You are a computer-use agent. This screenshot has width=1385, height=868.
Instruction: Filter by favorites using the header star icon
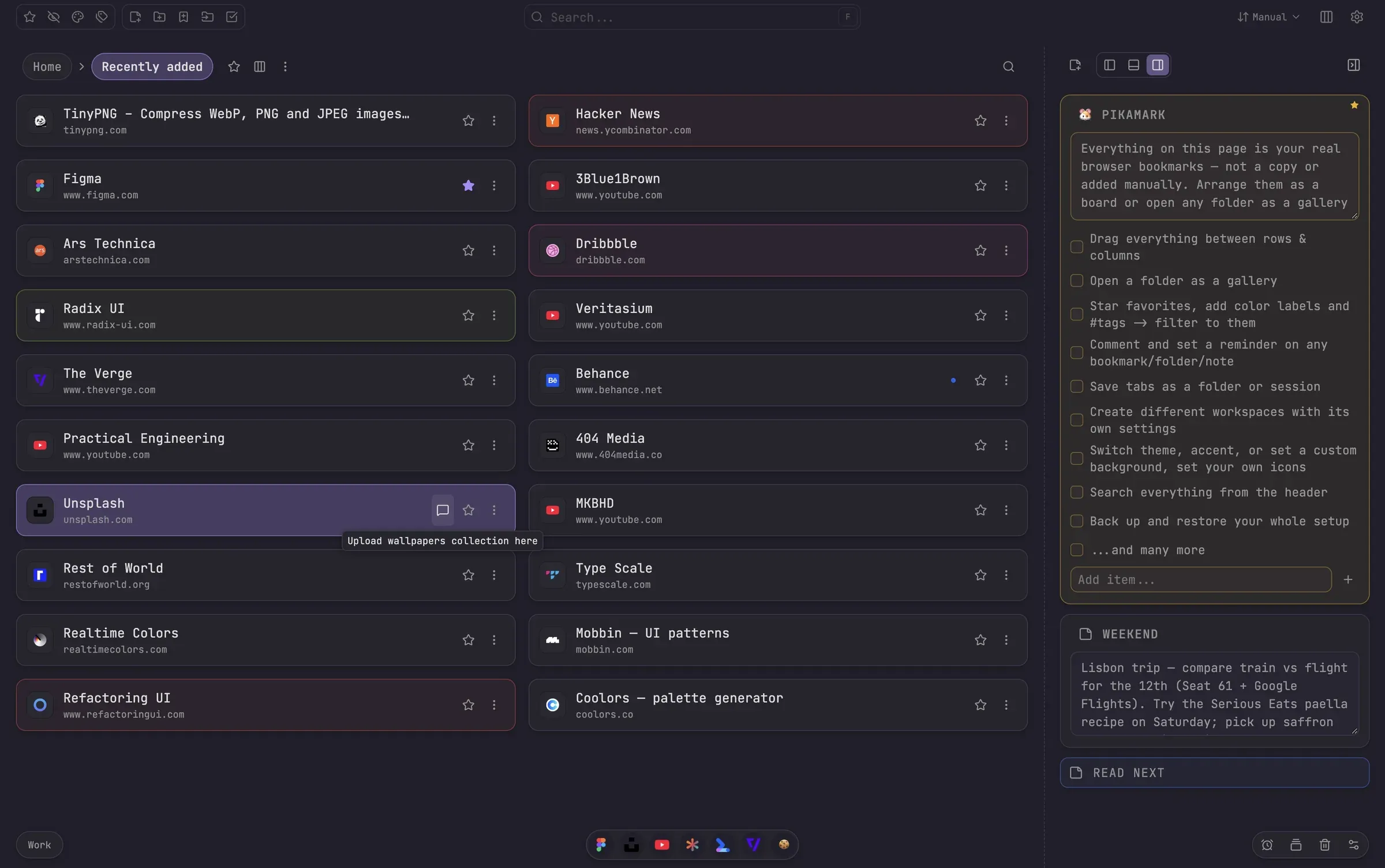(x=30, y=17)
